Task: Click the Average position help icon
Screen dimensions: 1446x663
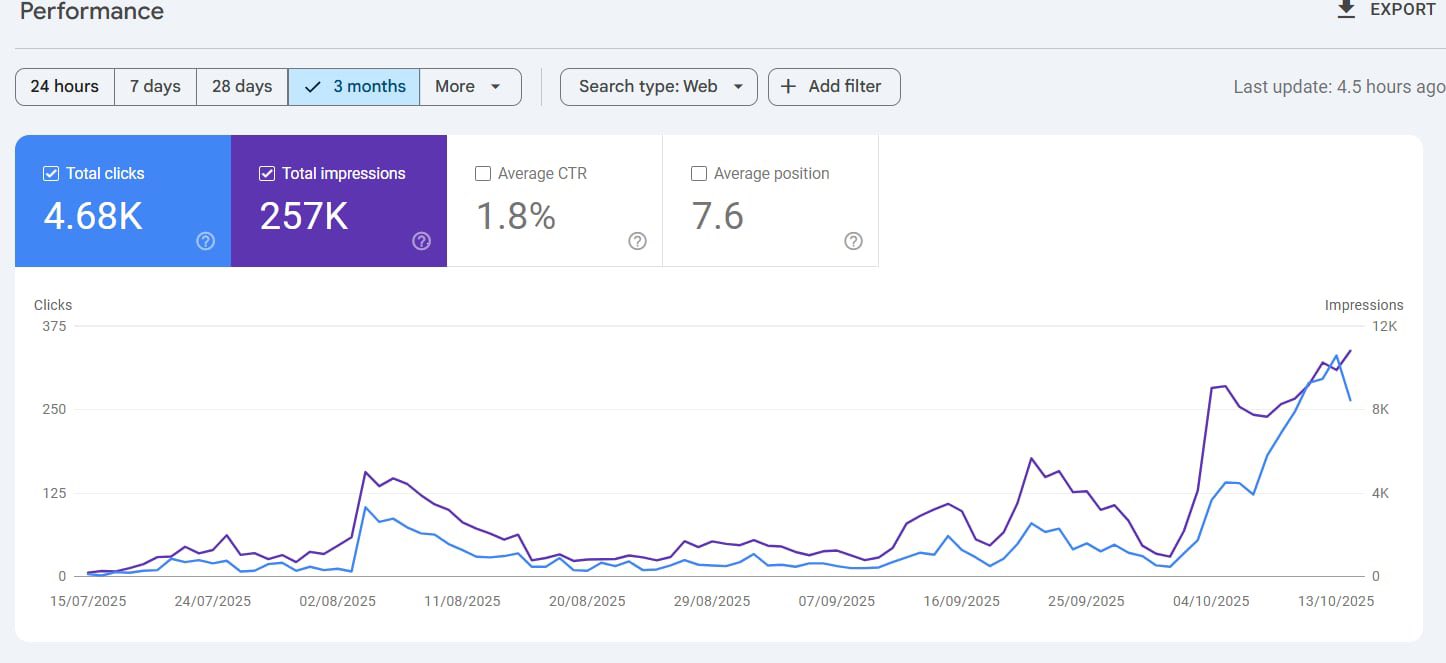Action: 853,241
